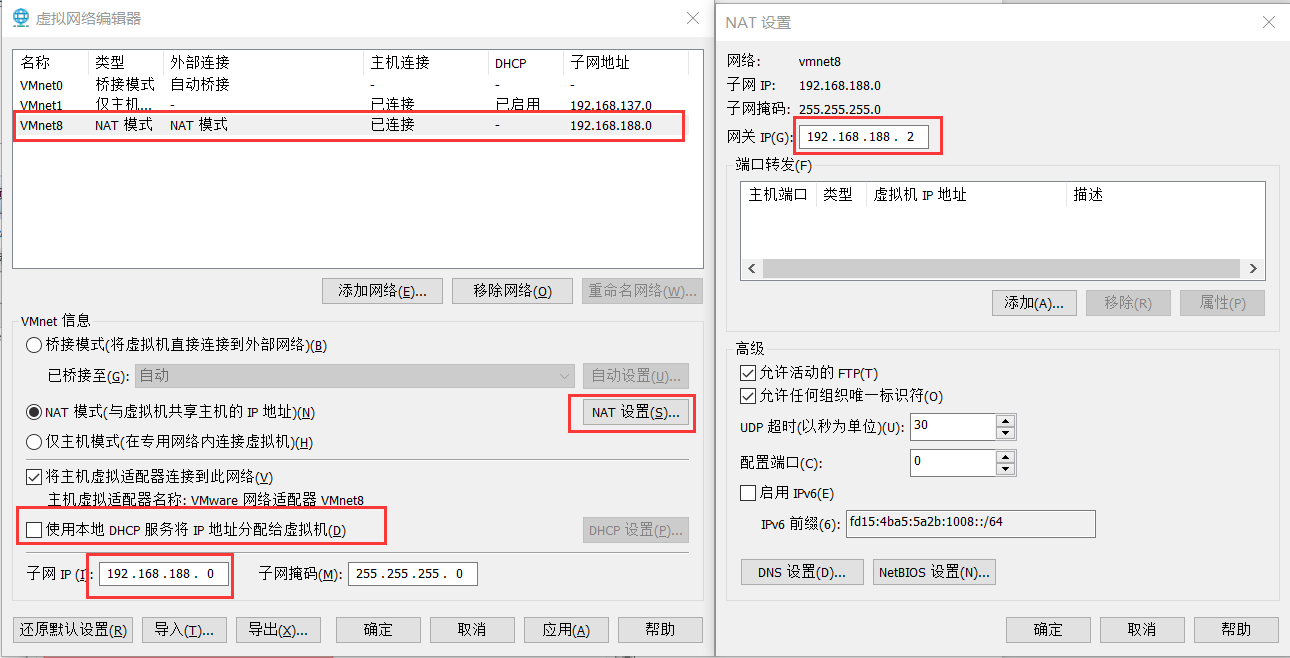The image size is (1290, 658).
Task: Click the greyed DHCP 设置(P)... button
Action: 636,530
